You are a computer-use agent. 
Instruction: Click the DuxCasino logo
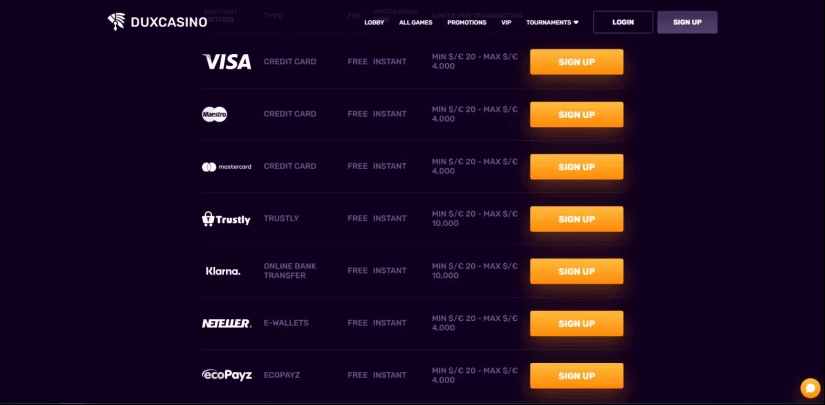tap(157, 22)
